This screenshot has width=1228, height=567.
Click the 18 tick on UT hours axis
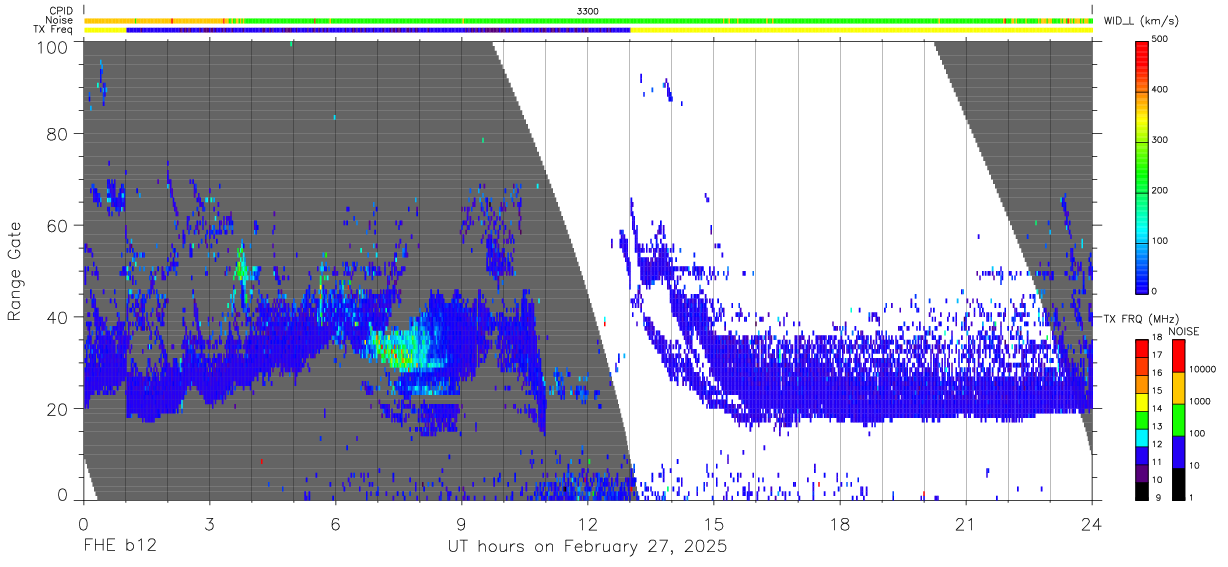coord(839,524)
